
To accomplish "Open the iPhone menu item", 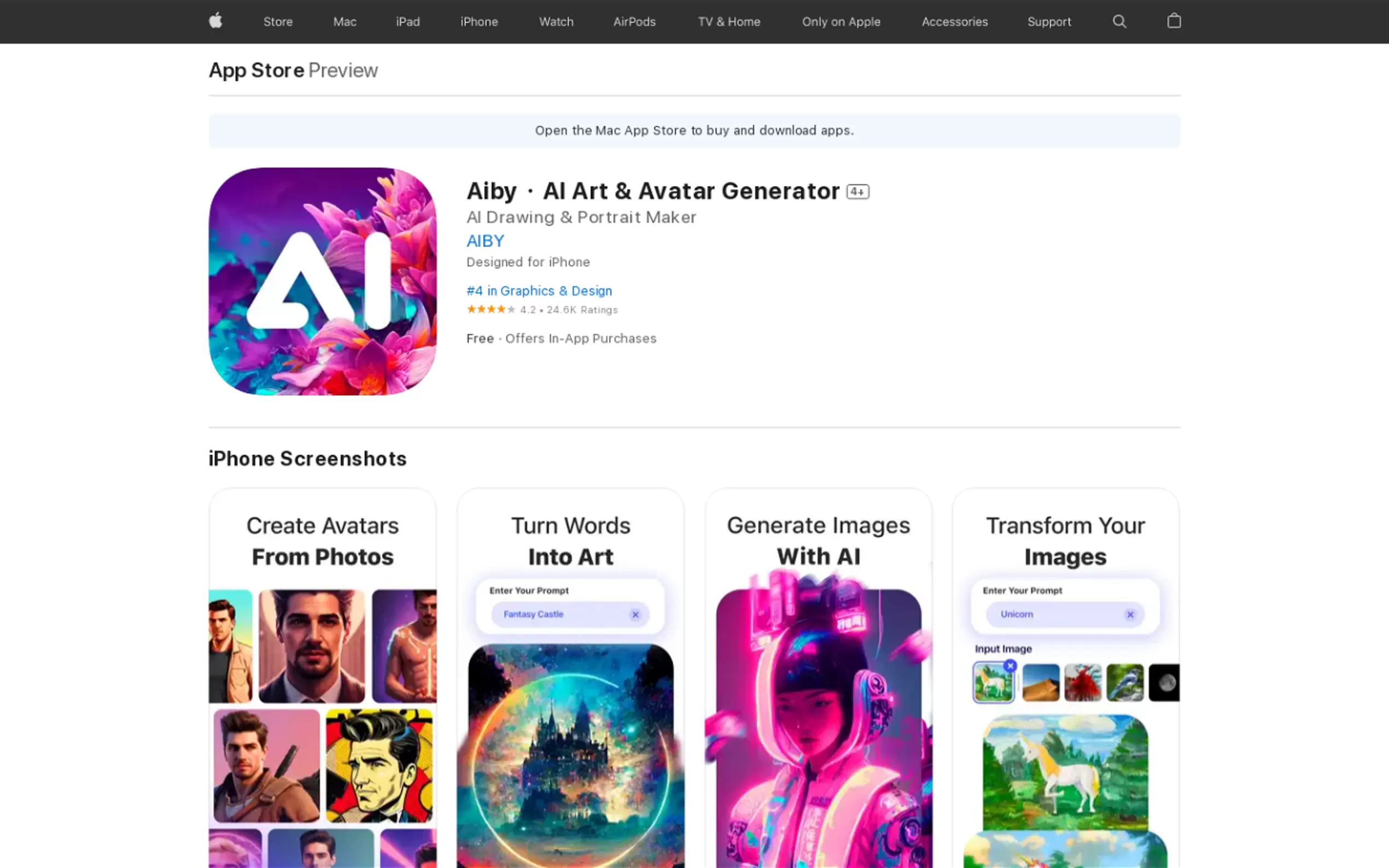I will coord(479,22).
